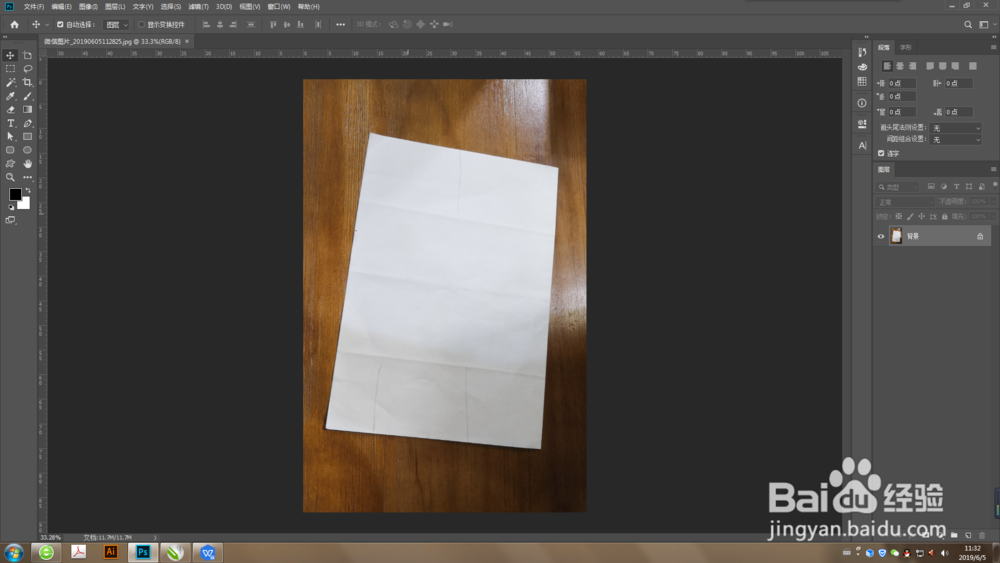Open the Edit Toolbar three-dots button

pyautogui.click(x=27, y=177)
